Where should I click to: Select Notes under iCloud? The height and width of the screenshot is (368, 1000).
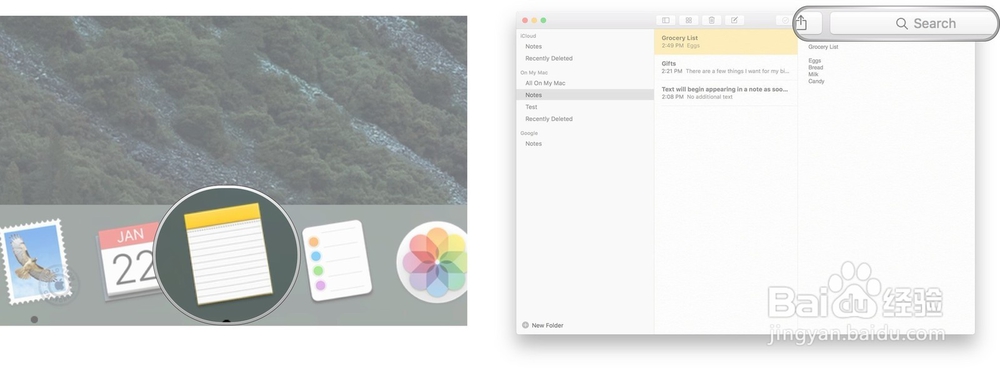click(x=534, y=47)
